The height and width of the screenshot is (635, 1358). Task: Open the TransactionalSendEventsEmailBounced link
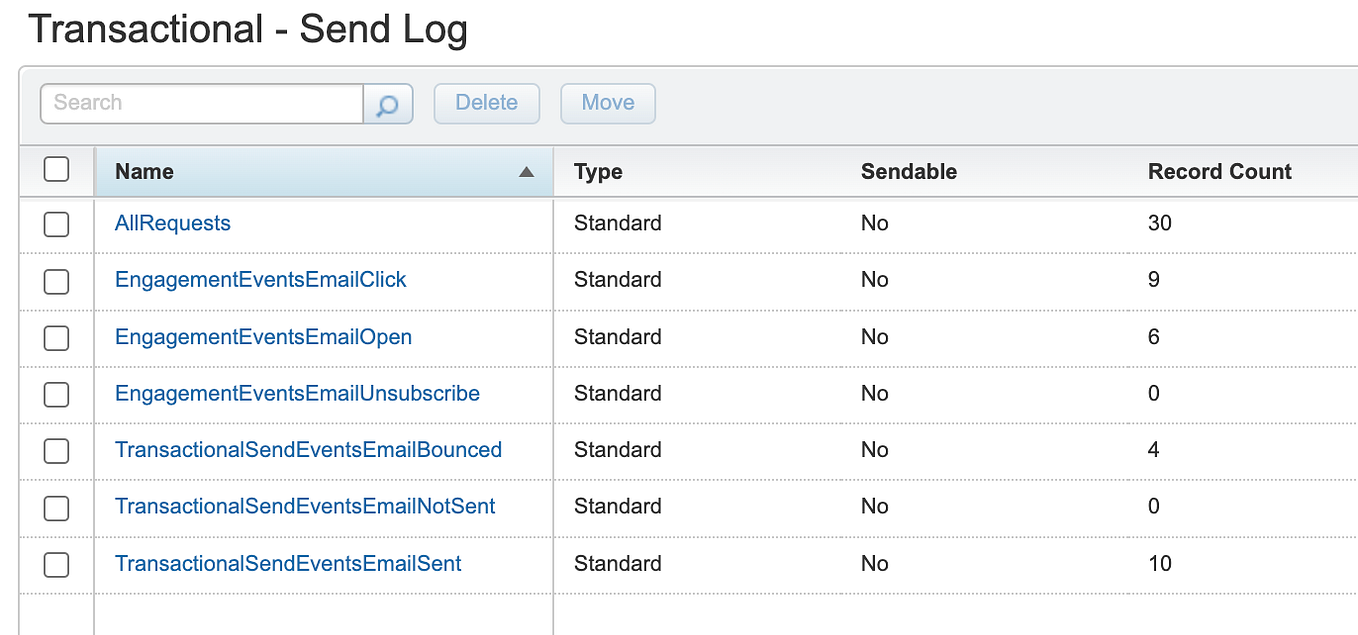[x=308, y=450]
